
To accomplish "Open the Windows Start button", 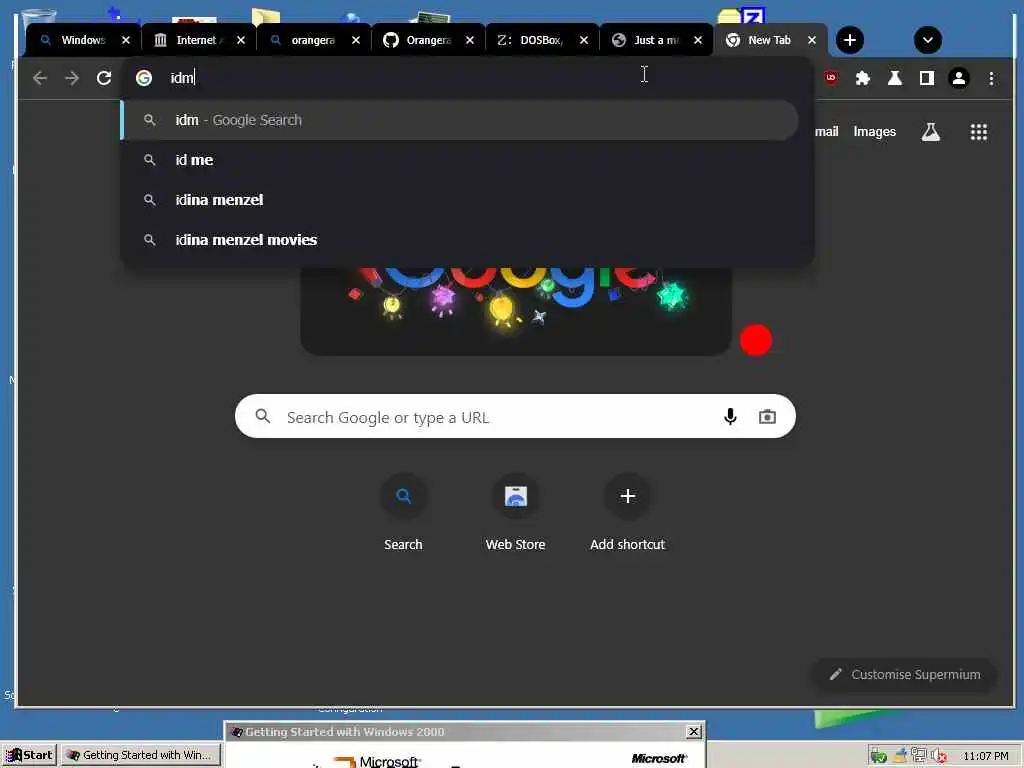I will (x=29, y=755).
